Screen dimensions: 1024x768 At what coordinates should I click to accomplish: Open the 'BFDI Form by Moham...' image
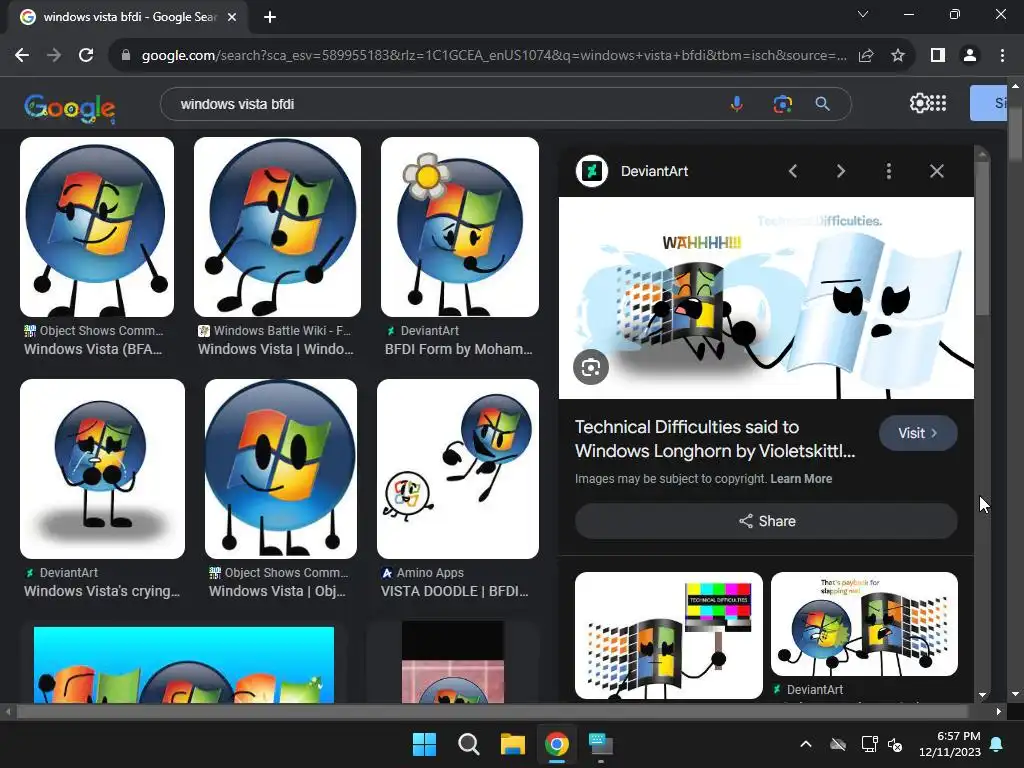(x=460, y=227)
